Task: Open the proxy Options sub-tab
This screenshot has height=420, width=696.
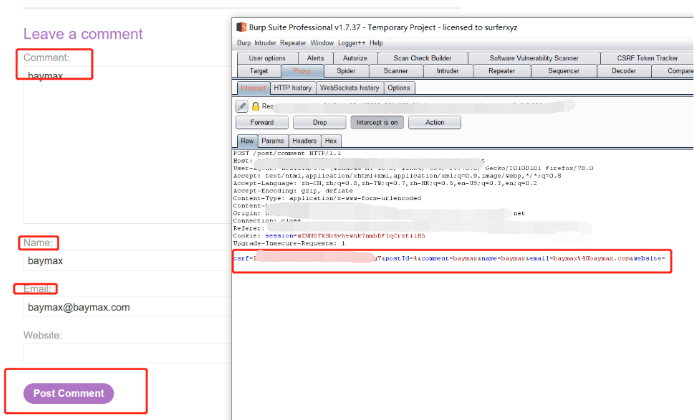Action: click(x=399, y=88)
